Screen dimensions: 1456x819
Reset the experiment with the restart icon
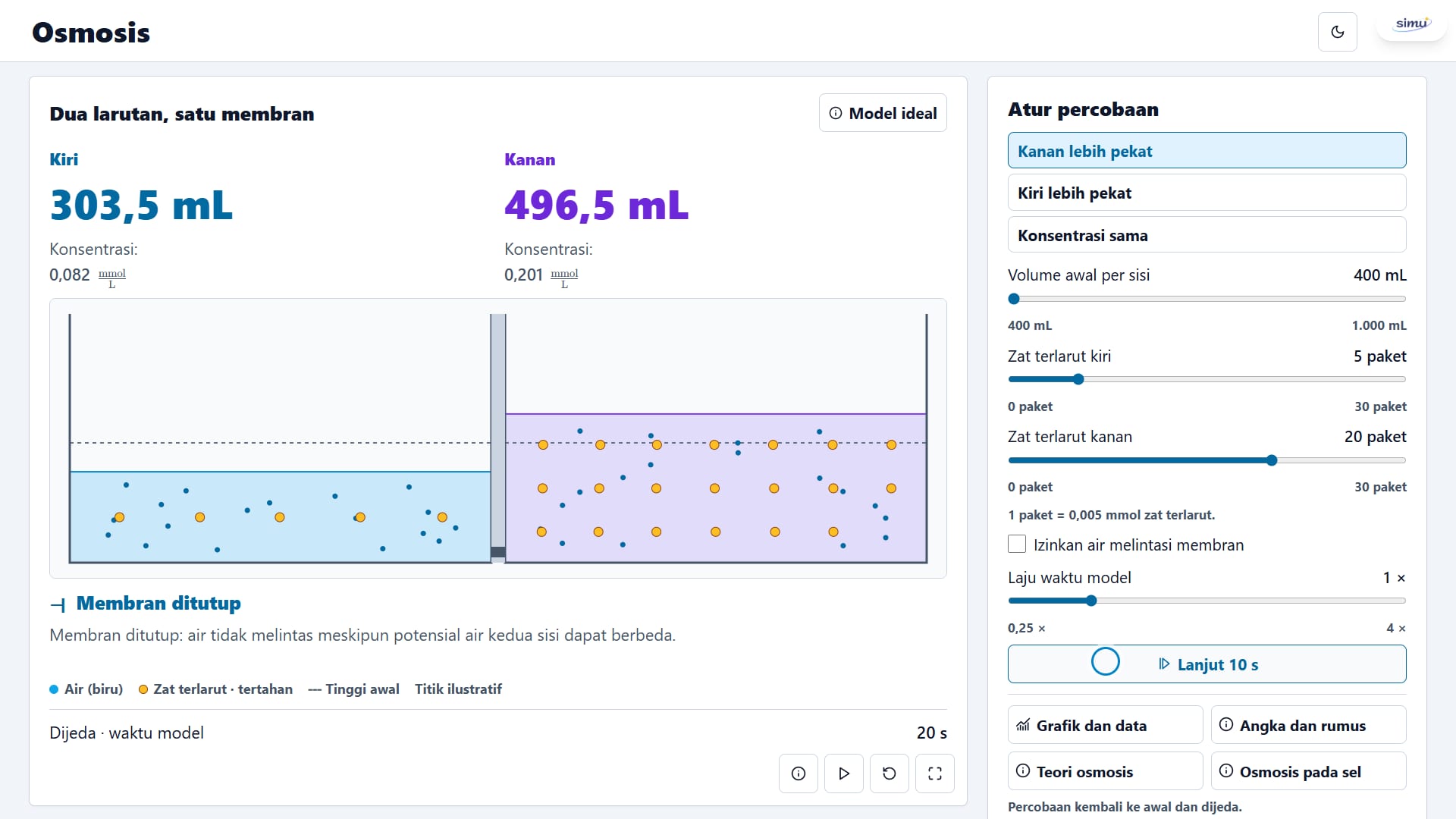[x=889, y=773]
